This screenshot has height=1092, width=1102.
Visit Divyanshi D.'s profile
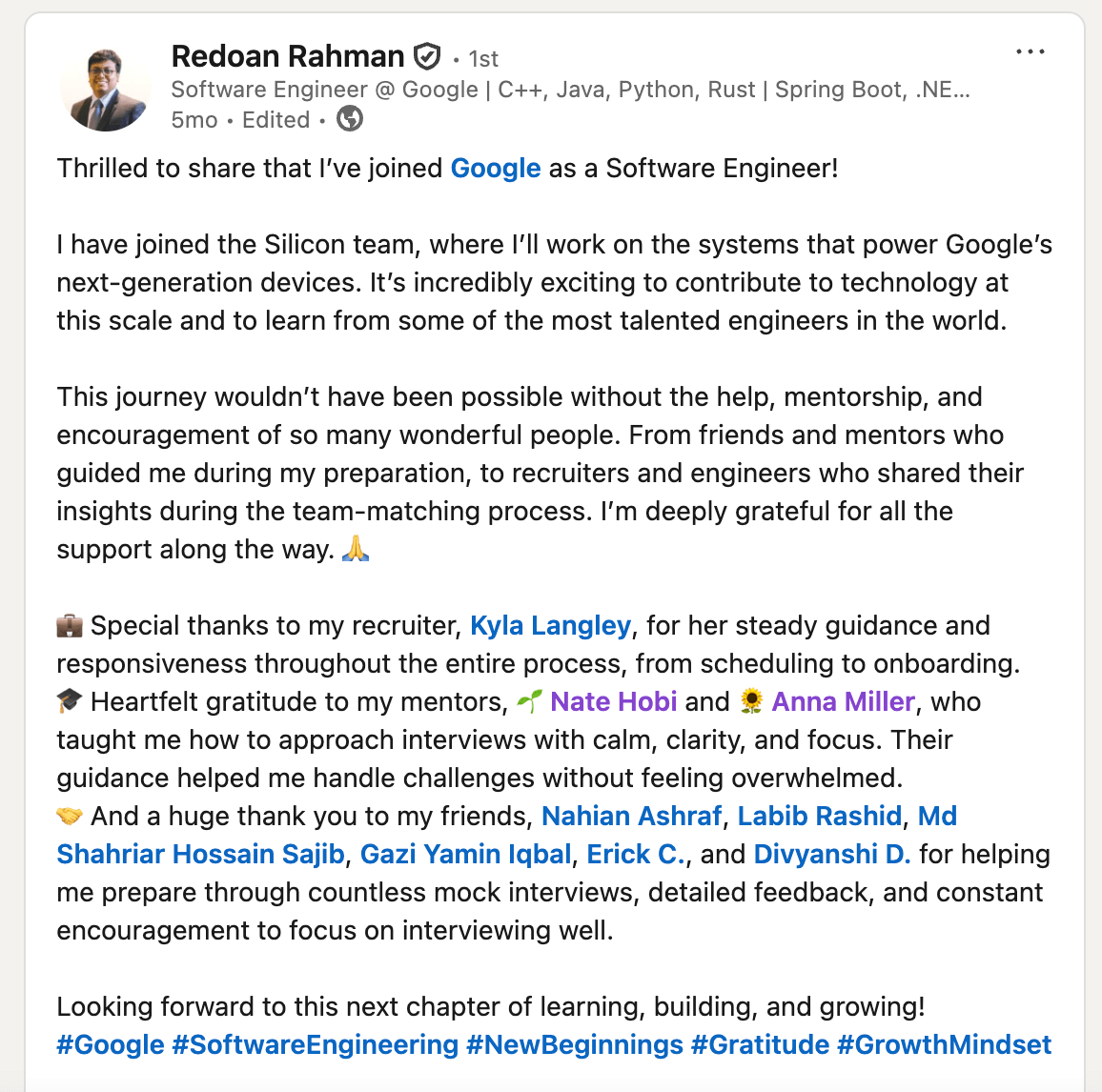tap(831, 855)
